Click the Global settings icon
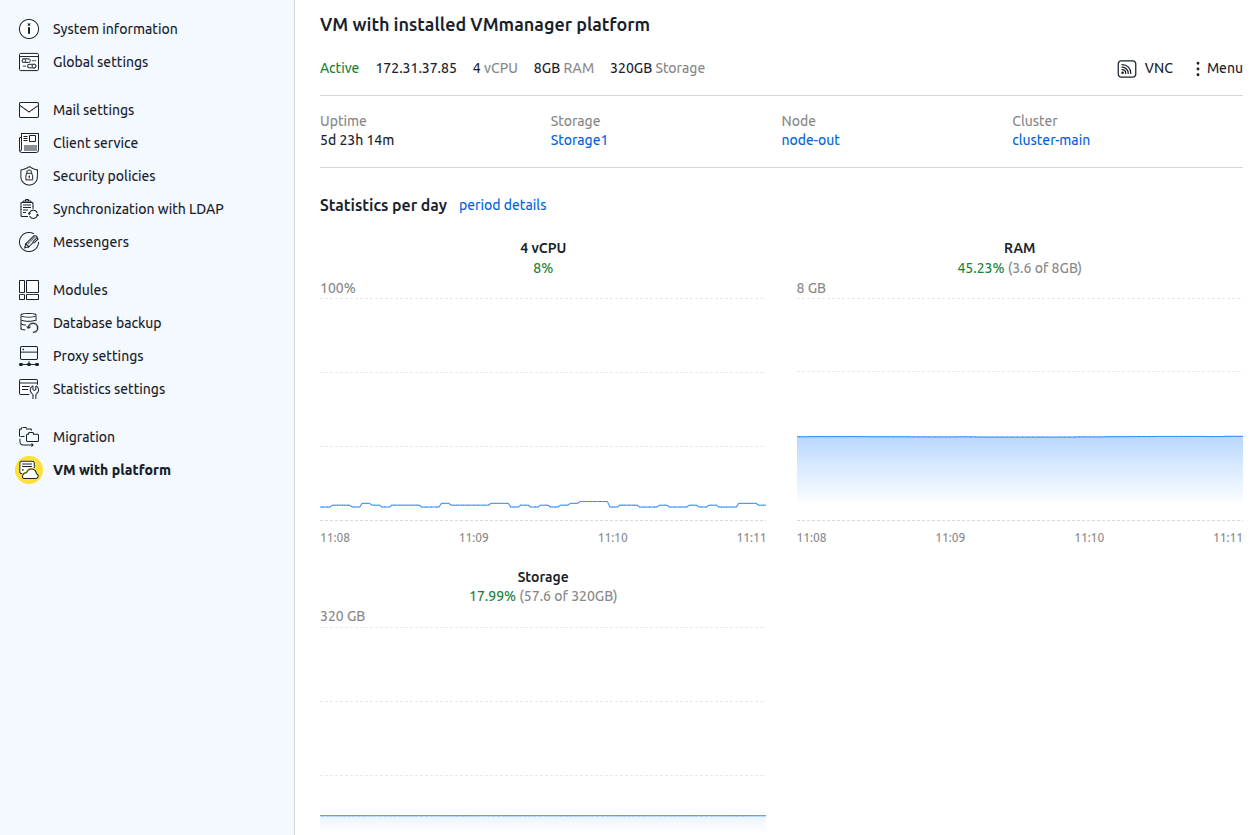The image size is (1257, 835). (x=29, y=62)
